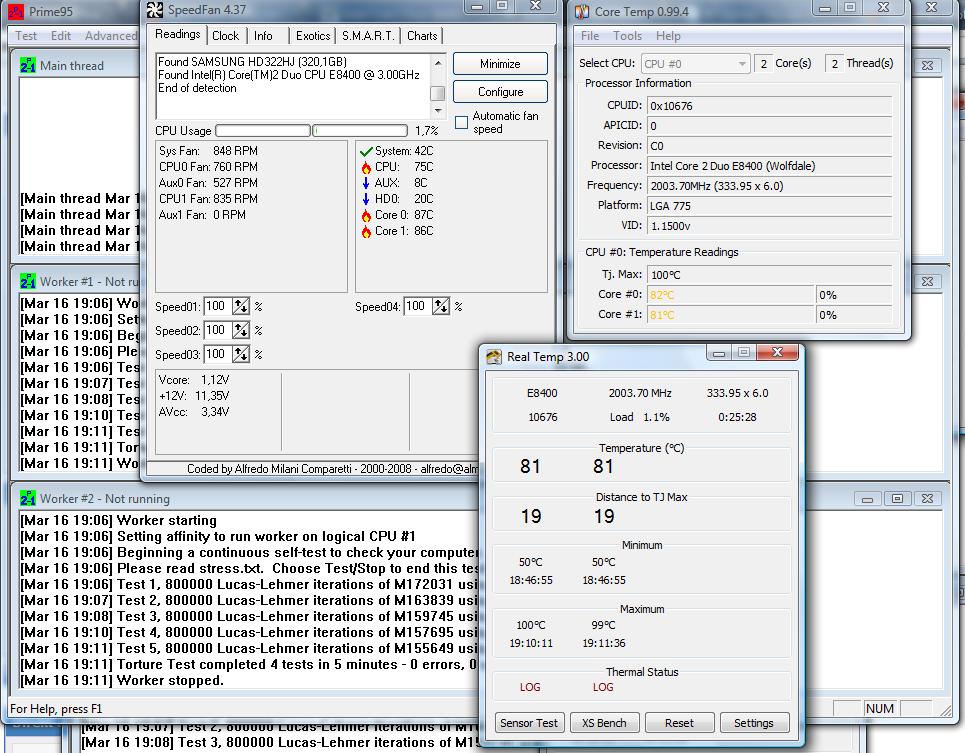
Task: Click the Maximum 100°C value in Real Temp
Action: (x=531, y=625)
